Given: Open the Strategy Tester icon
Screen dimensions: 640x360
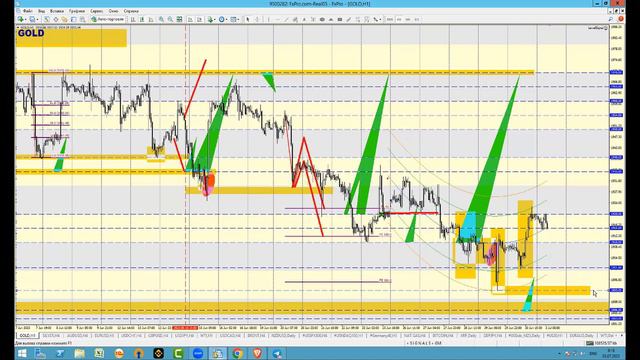Looking at the screenshot, I should (x=82, y=19).
